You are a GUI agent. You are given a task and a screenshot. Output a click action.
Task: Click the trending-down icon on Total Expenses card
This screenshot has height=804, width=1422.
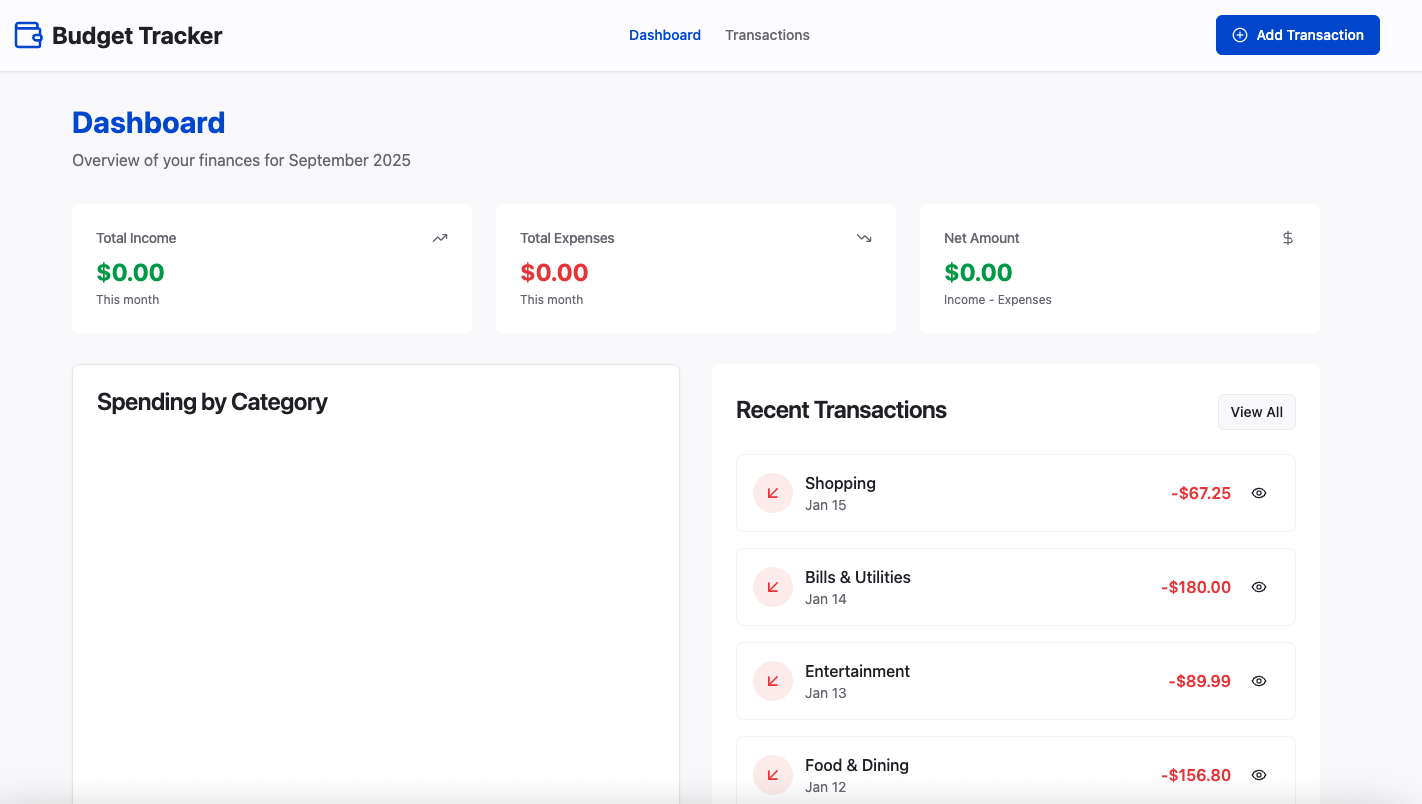click(x=864, y=238)
